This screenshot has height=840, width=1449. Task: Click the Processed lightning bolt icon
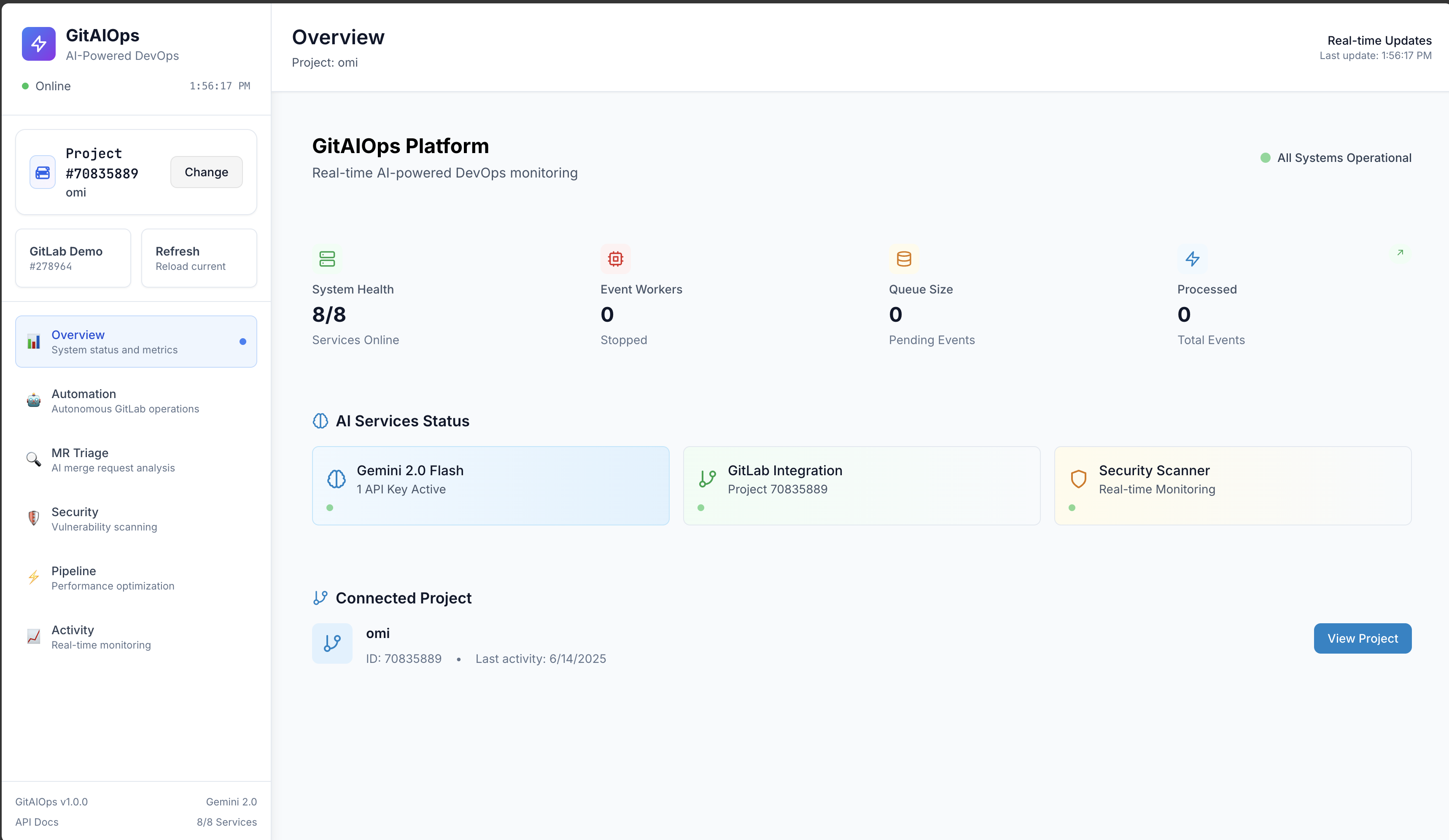pos(1192,259)
